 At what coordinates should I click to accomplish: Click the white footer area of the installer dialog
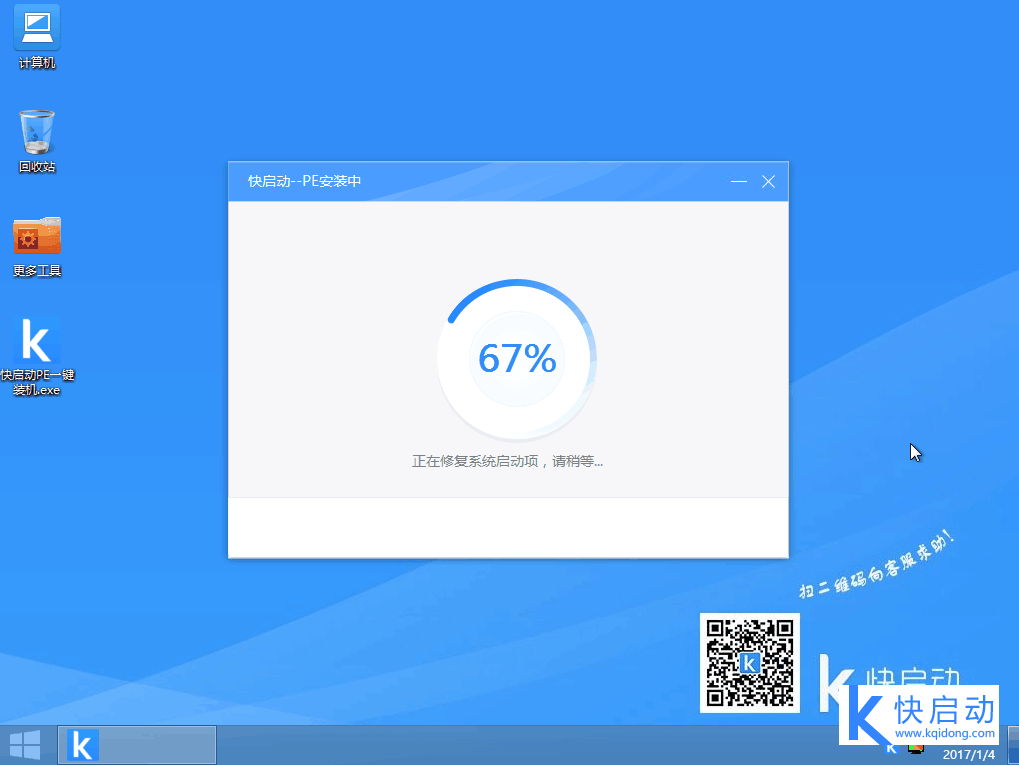tap(508, 530)
